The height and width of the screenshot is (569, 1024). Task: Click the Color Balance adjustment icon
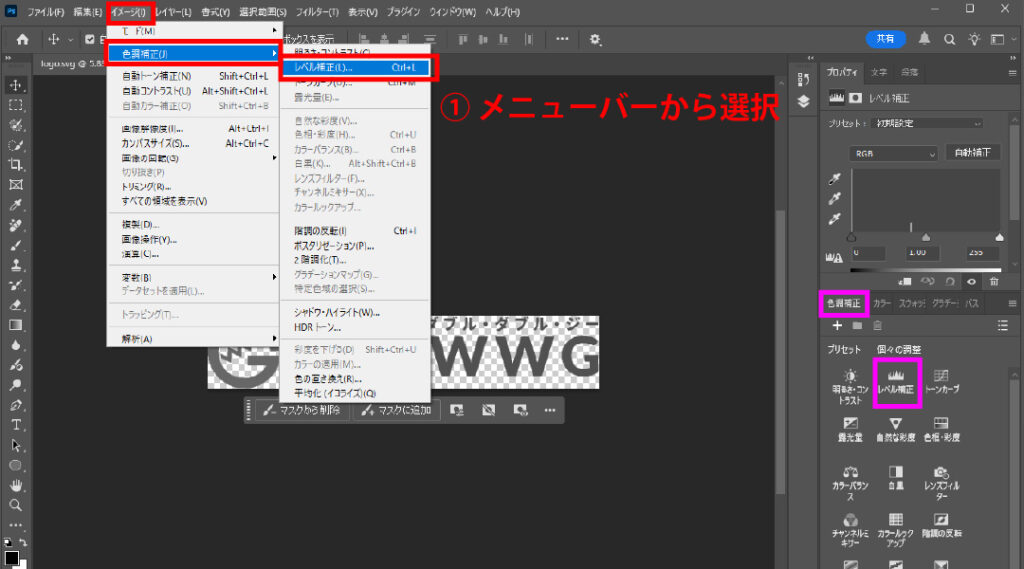click(851, 478)
